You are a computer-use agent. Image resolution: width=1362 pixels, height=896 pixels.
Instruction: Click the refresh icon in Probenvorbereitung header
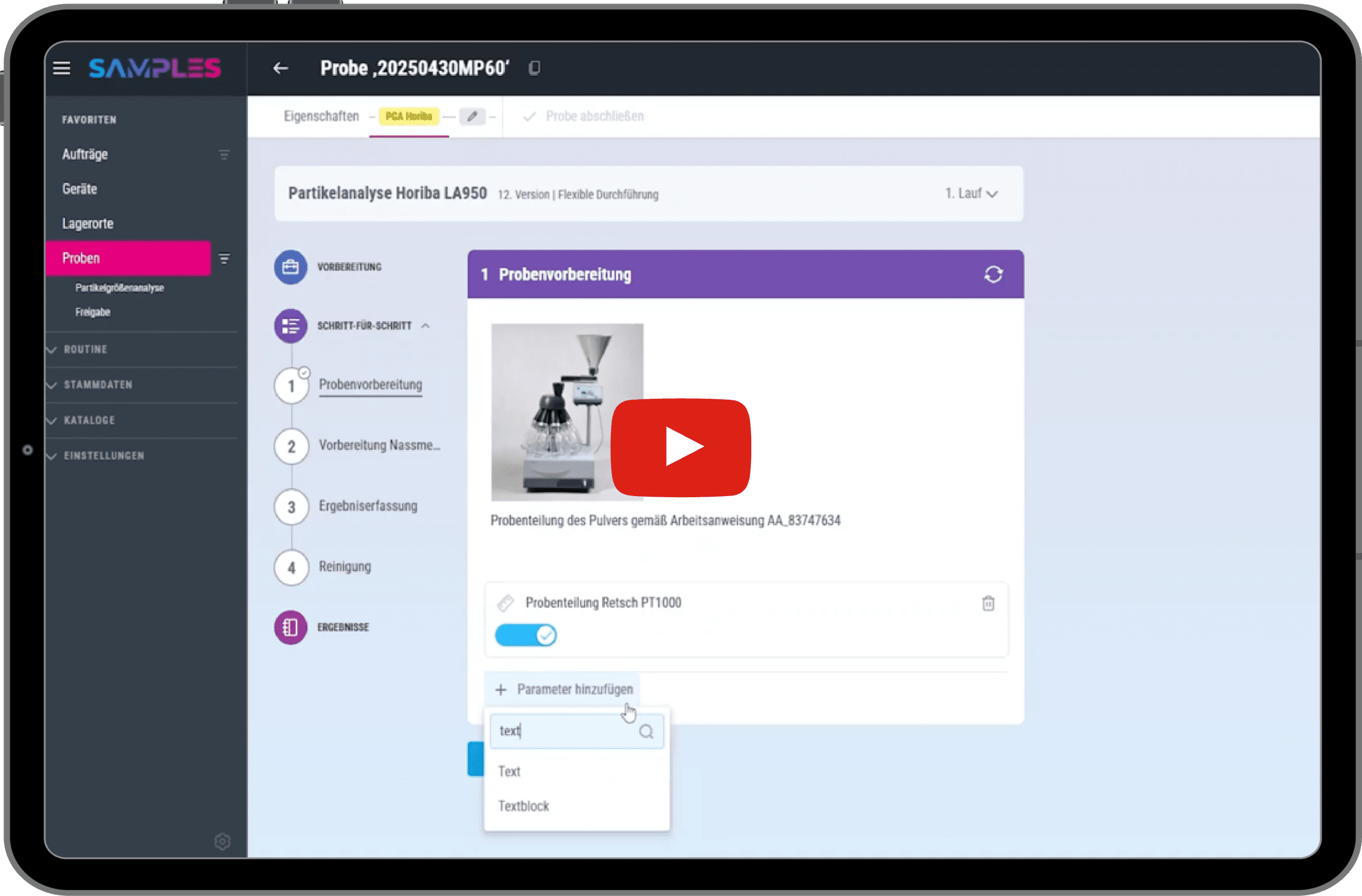[993, 274]
